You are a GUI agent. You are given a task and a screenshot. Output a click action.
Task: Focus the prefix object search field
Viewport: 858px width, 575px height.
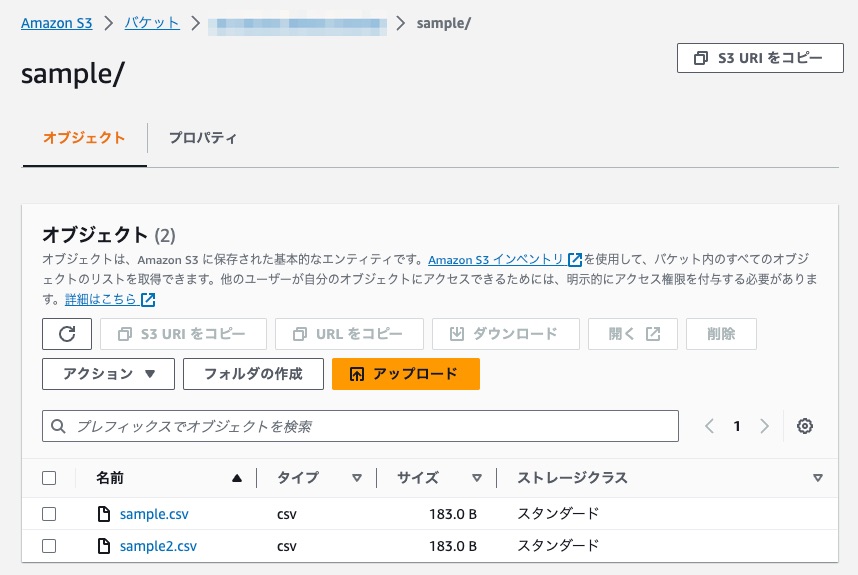tap(360, 426)
